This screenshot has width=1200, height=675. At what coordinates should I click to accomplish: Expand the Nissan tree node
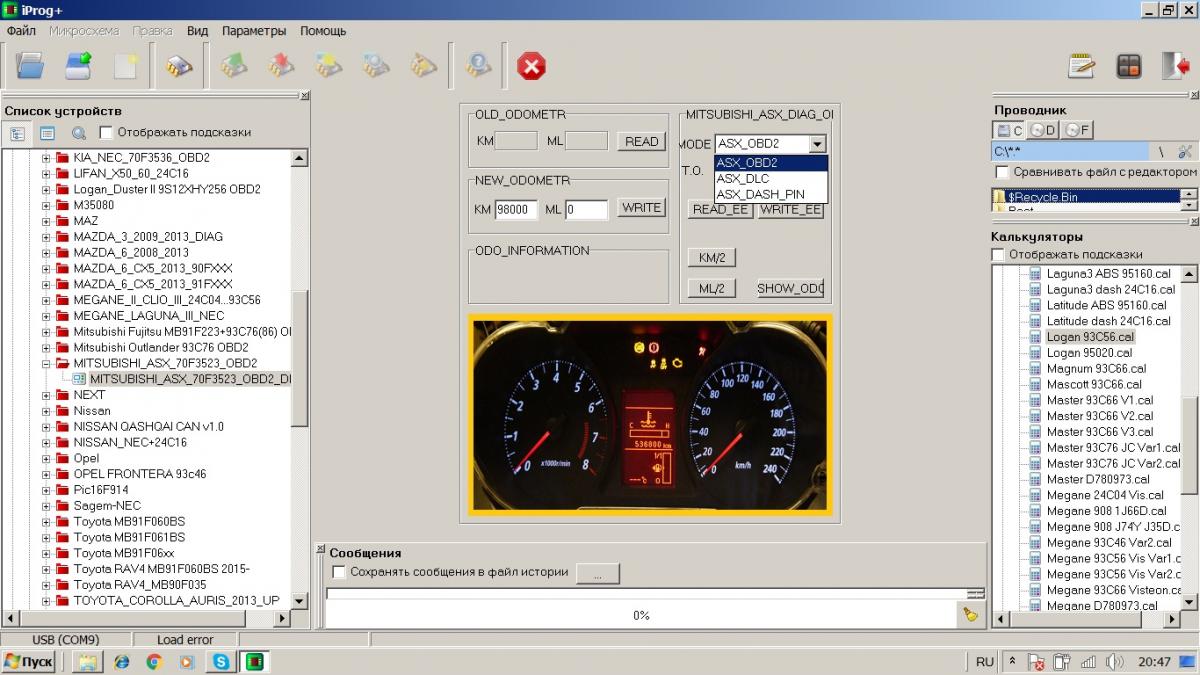(x=46, y=410)
